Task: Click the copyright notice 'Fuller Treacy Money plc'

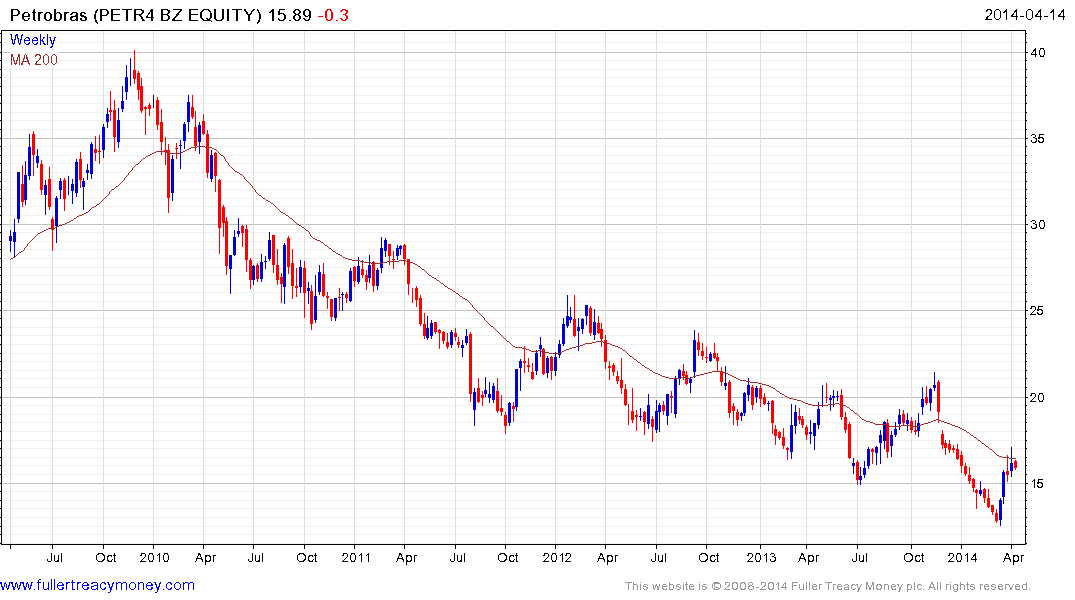Action: coord(855,586)
